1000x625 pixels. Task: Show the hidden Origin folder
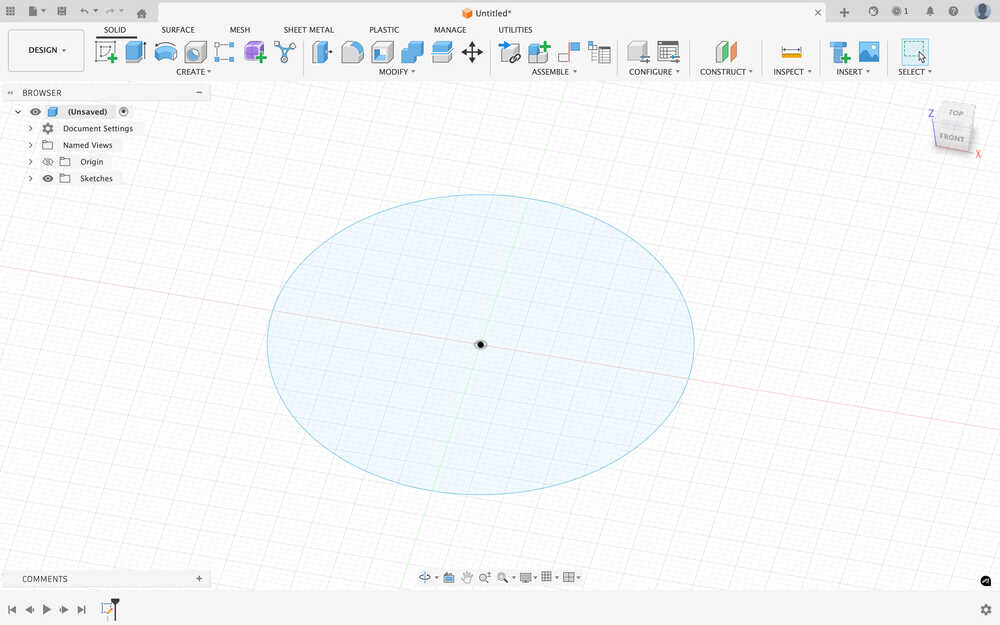(x=47, y=162)
